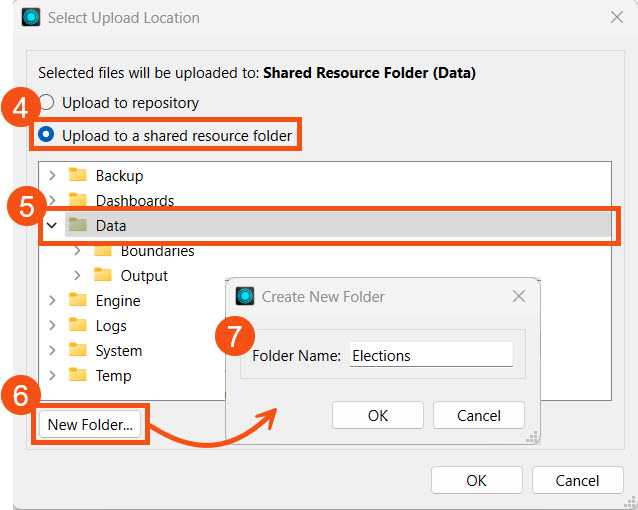Click the Engine folder icon
The width and height of the screenshot is (638, 510).
click(78, 301)
